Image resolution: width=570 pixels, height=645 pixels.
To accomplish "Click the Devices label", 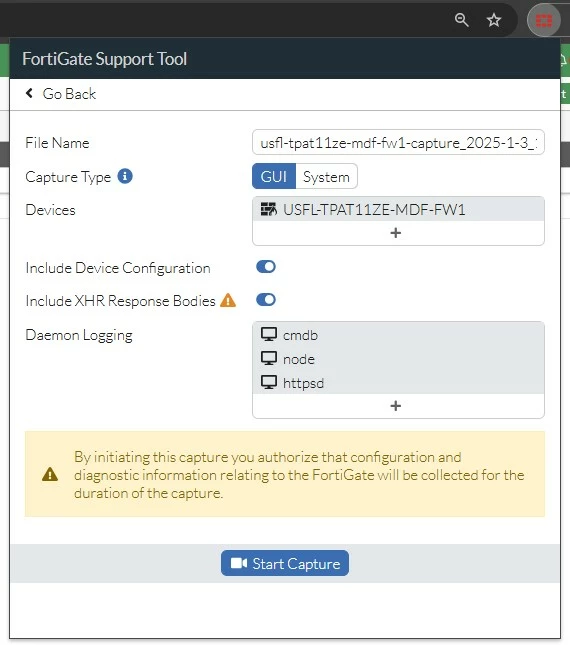I will 51,210.
